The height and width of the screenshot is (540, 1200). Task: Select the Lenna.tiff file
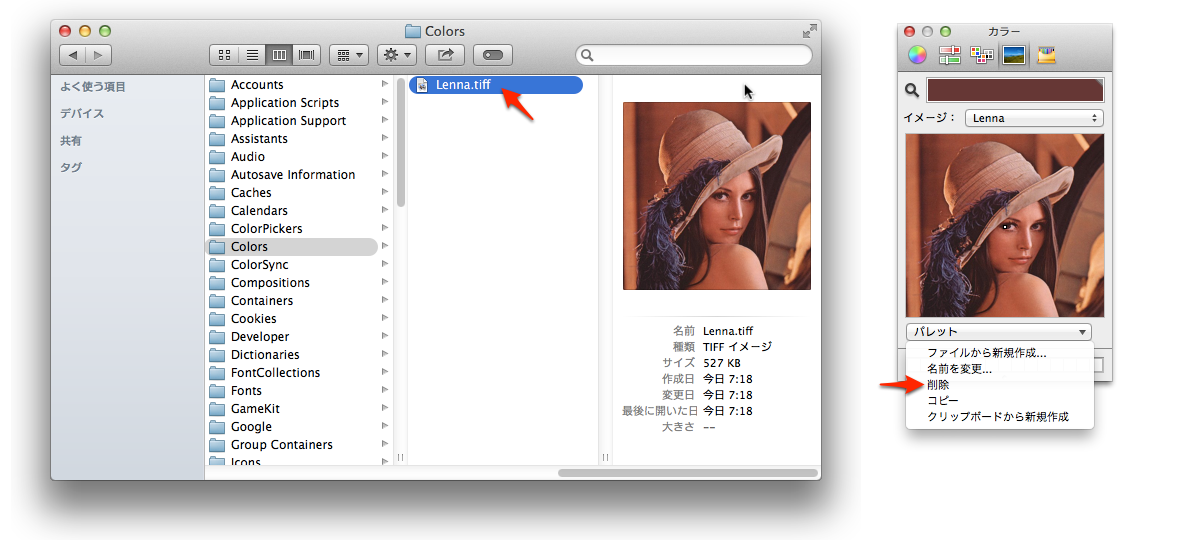point(496,85)
